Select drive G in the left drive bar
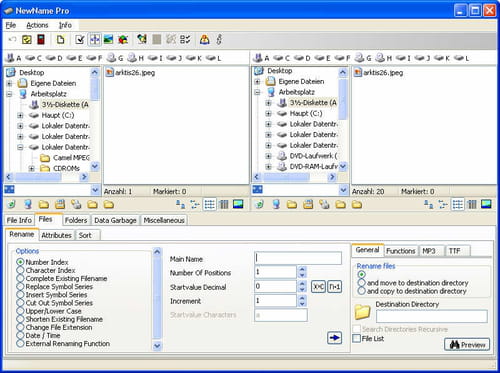Viewport: 500px width, 373px height. (x=115, y=58)
